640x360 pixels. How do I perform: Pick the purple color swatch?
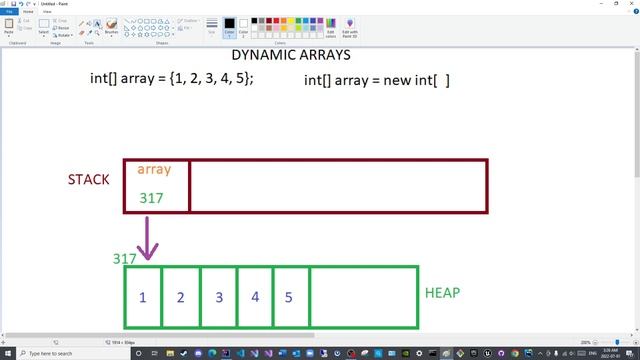tap(320, 20)
